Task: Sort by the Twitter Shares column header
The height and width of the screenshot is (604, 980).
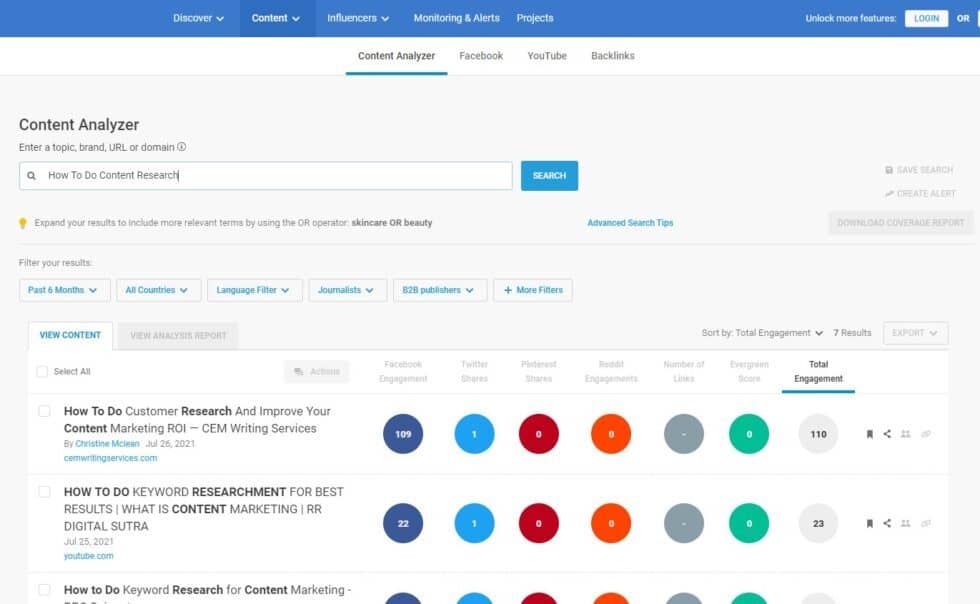Action: click(474, 371)
